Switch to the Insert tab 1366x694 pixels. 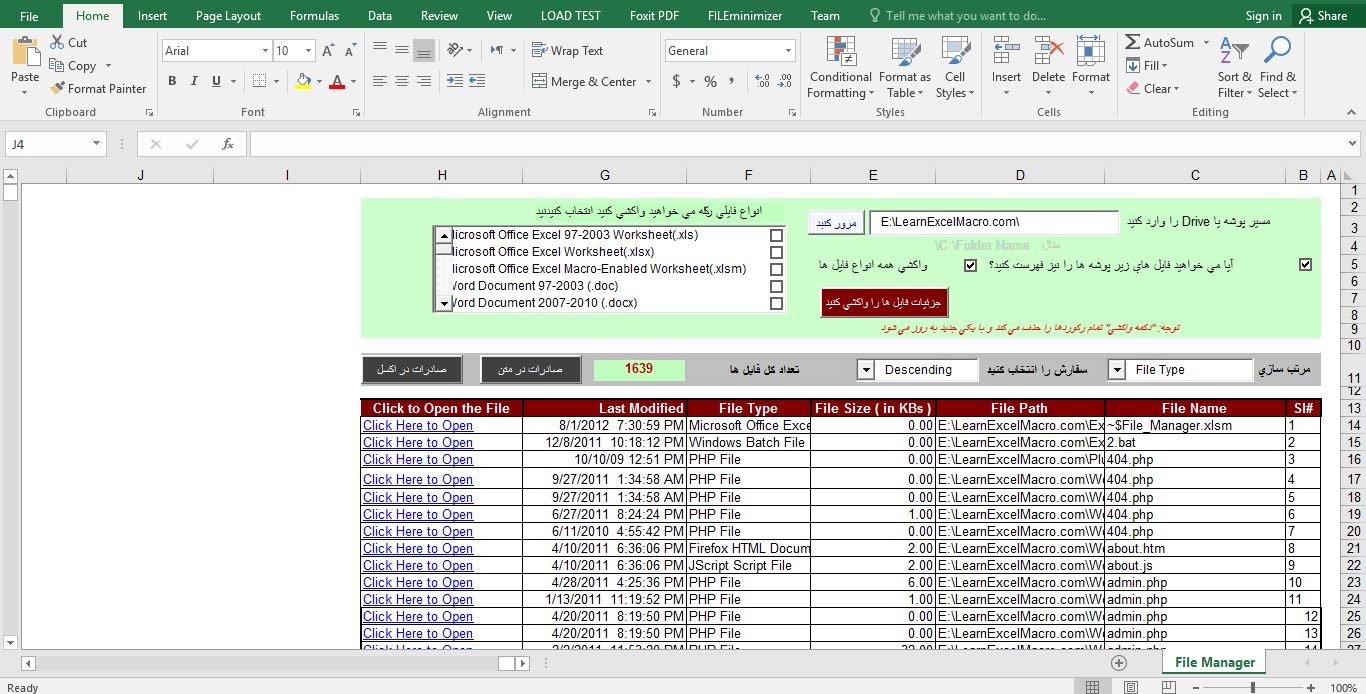pos(152,15)
